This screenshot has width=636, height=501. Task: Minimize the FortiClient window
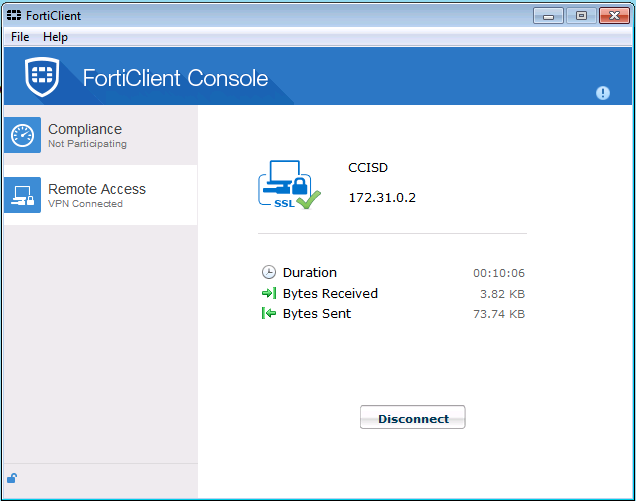click(548, 16)
